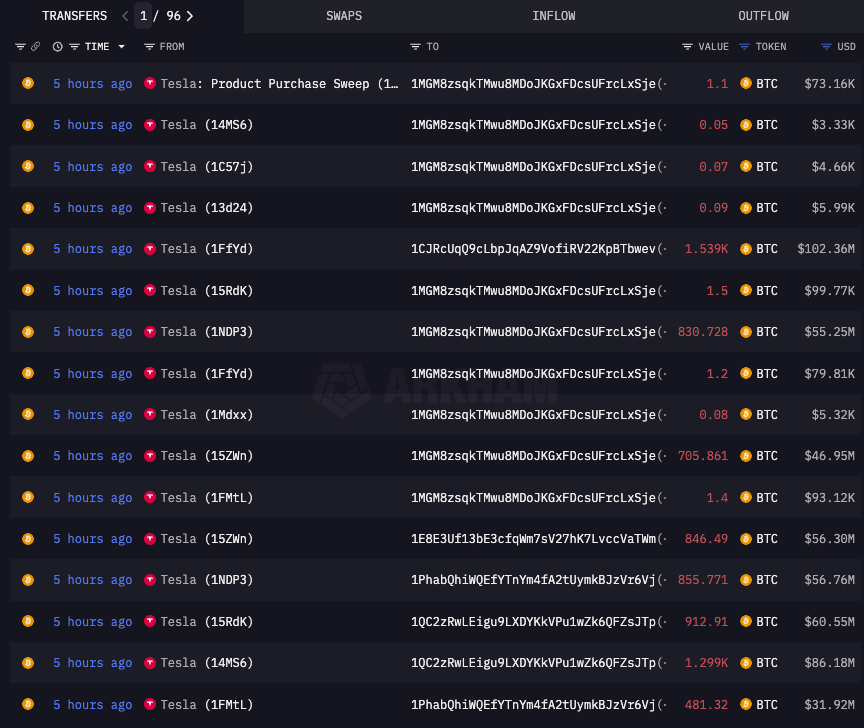Select the 0.08 value cell
The height and width of the screenshot is (728, 864).
point(714,414)
